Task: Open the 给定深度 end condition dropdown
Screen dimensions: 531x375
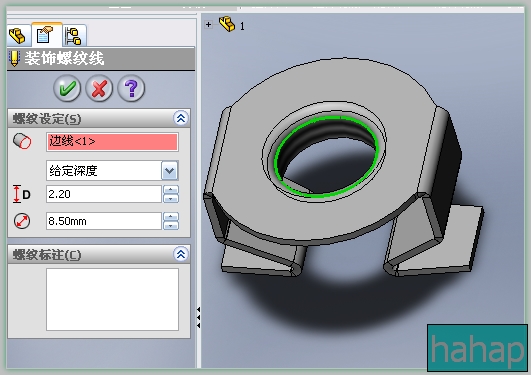Action: point(169,170)
